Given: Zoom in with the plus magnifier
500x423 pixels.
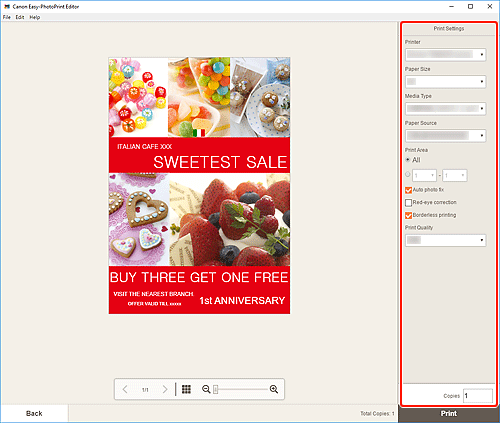Looking at the screenshot, I should tap(274, 389).
